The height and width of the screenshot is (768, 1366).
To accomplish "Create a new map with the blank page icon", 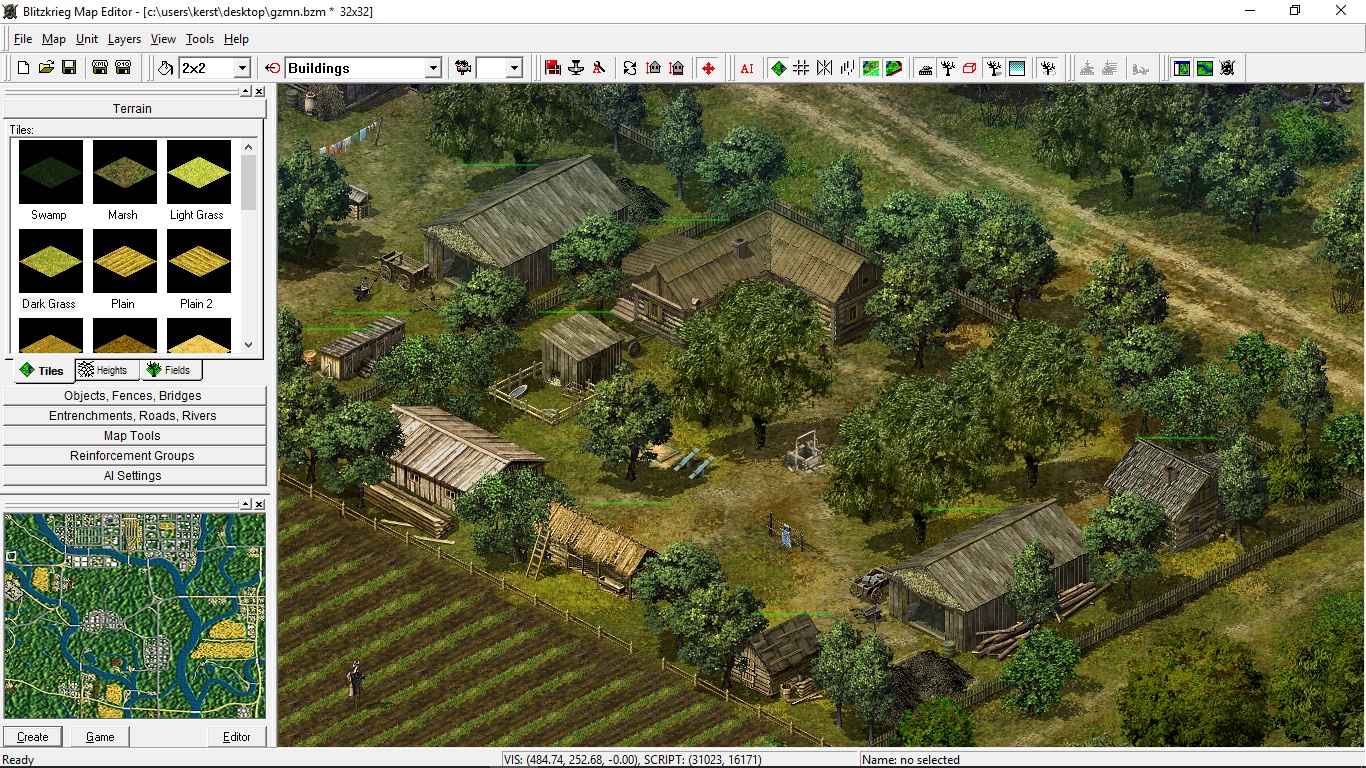I will click(24, 68).
